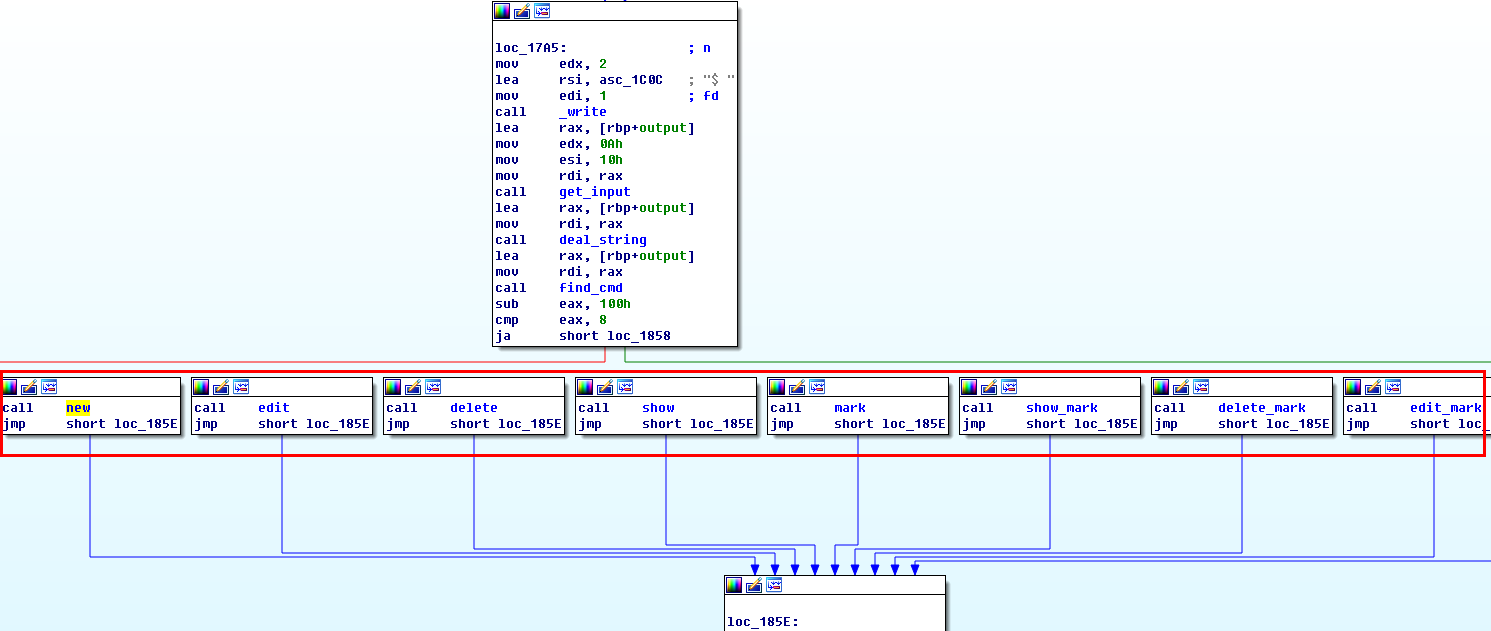
Task: Click the graph group icon of 'call show' block
Action: [x=625, y=387]
